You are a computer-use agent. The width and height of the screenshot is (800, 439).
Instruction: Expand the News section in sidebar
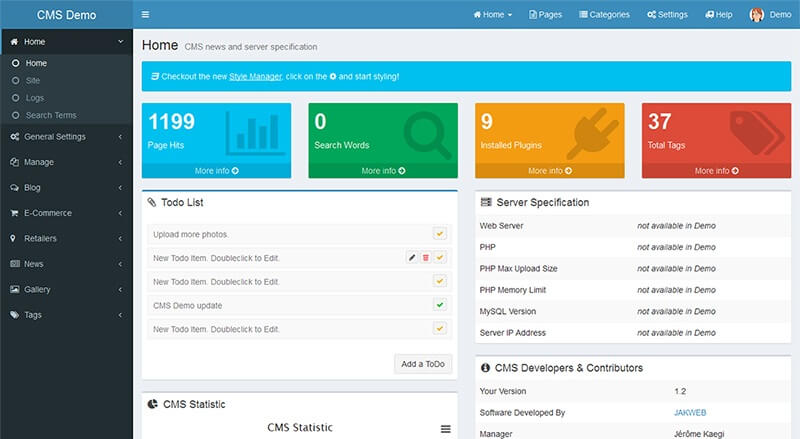120,264
